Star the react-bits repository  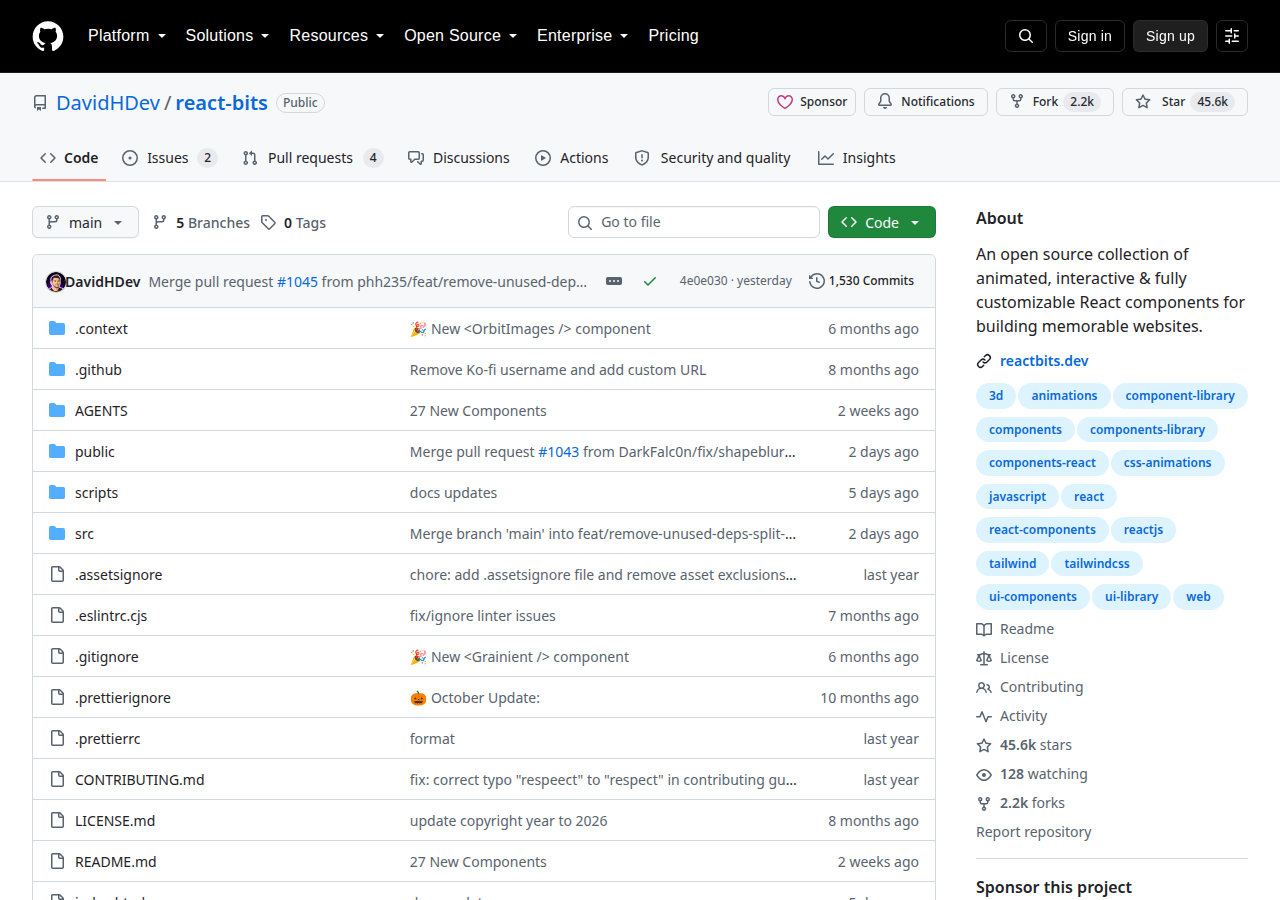(x=1185, y=102)
